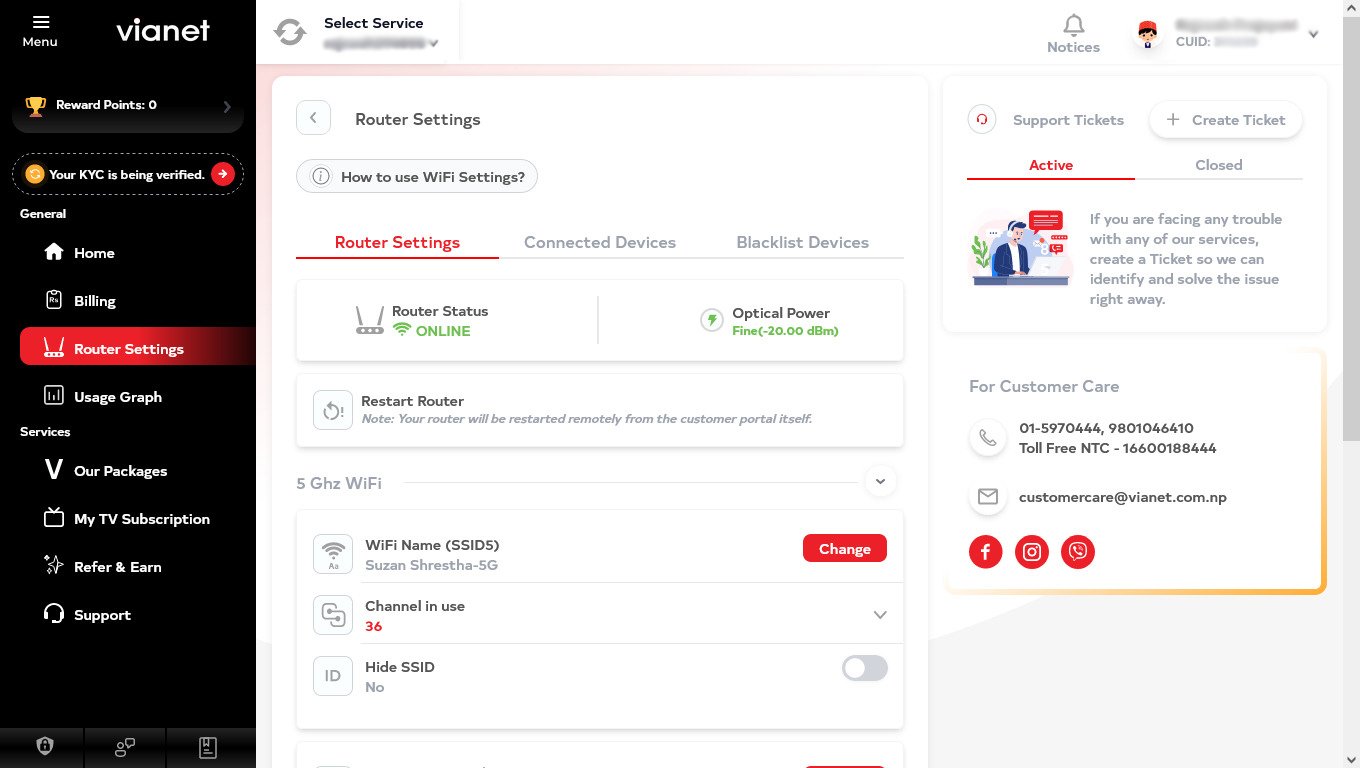Toggle the Hide SSID switch
The height and width of the screenshot is (768, 1360).
[864, 668]
